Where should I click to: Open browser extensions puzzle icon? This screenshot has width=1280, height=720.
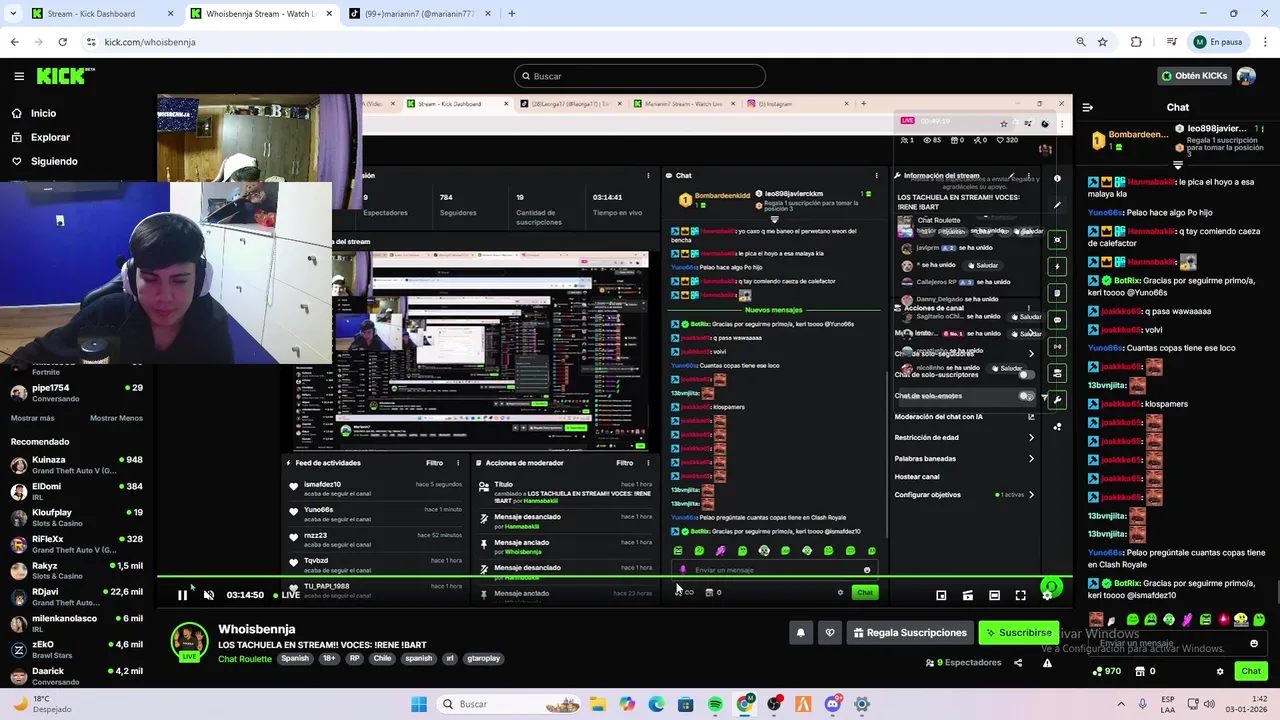[1136, 42]
